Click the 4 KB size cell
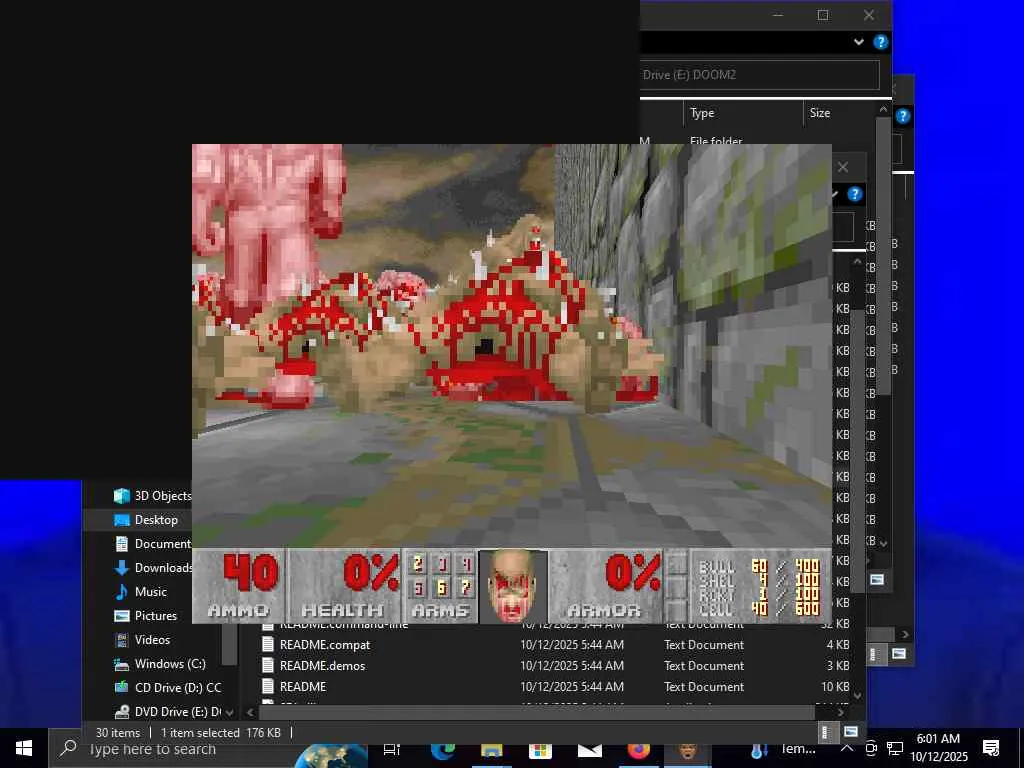The image size is (1024, 768). (x=838, y=645)
